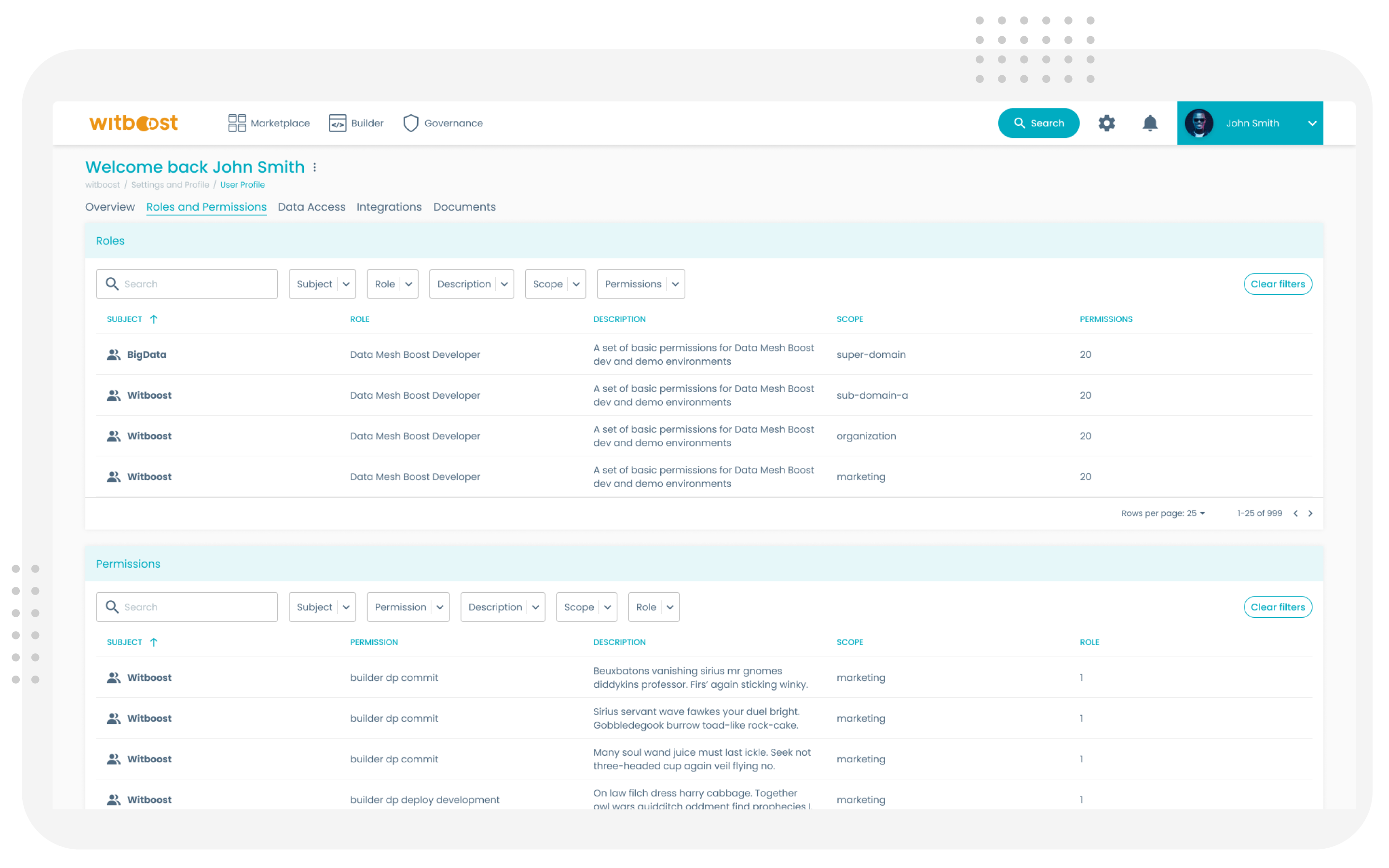The width and height of the screenshot is (1389, 868).
Task: Click the Beuxbatons vanishing sirius description
Action: (700, 678)
